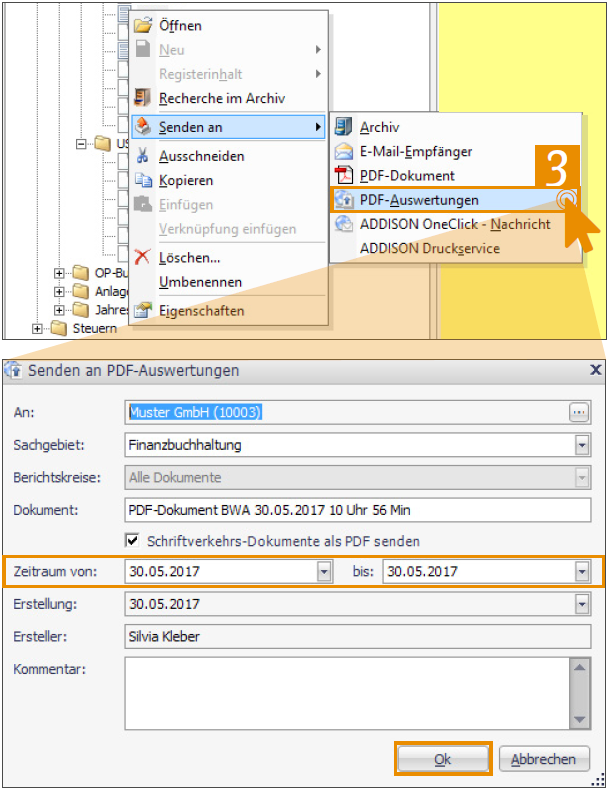609x791 pixels.
Task: Click Kommentar scrollbar up arrow
Action: pyautogui.click(x=579, y=667)
